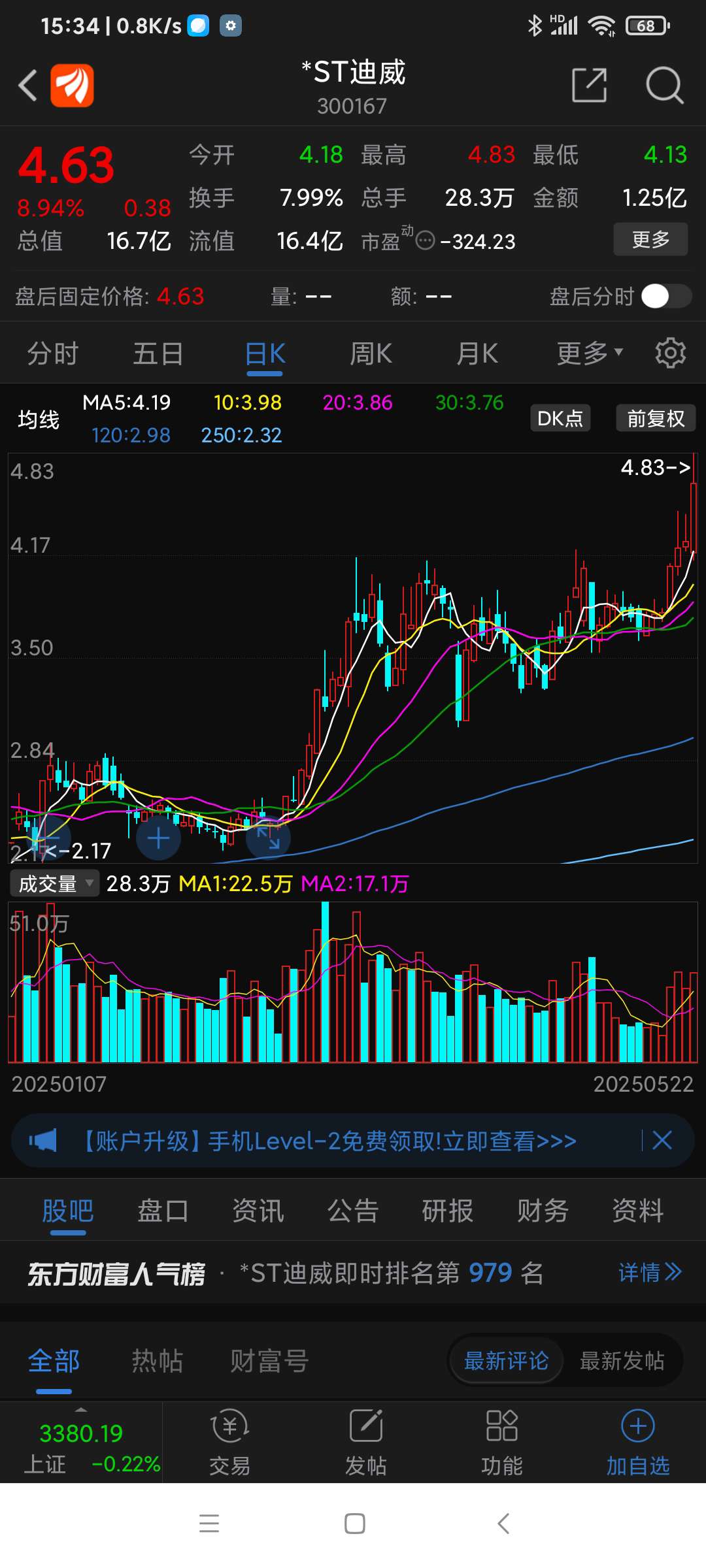Expand chart to fullscreen via arrows icon
706x1568 pixels.
coord(268,838)
